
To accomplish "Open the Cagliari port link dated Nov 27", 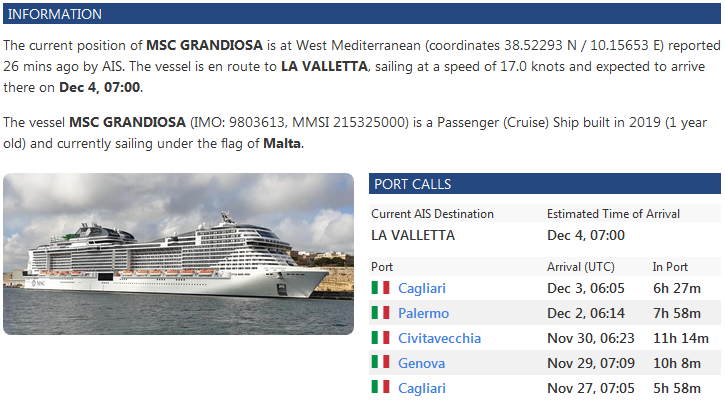I will click(x=422, y=388).
